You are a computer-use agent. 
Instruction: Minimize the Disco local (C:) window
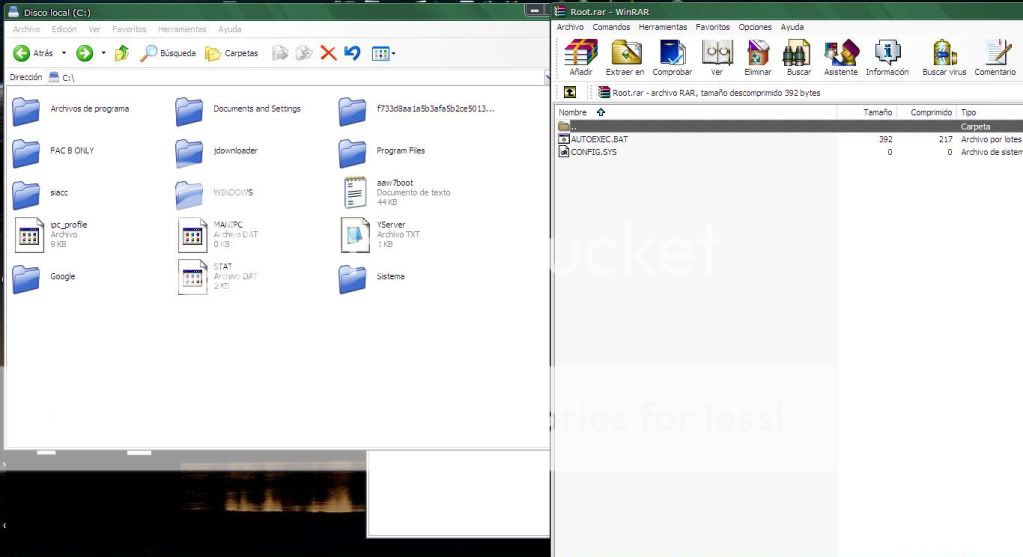point(534,11)
